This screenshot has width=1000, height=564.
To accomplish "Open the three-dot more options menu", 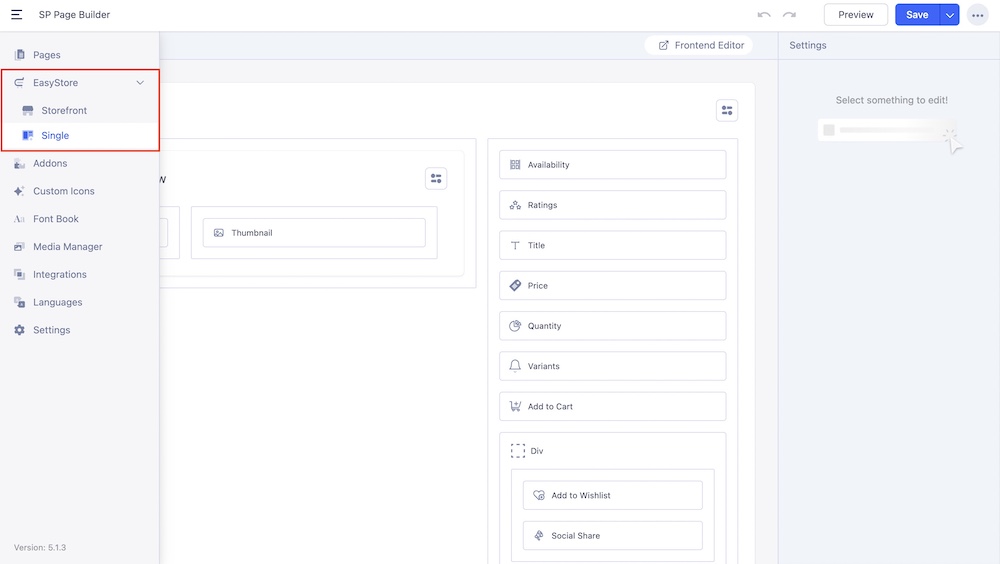I will (977, 15).
